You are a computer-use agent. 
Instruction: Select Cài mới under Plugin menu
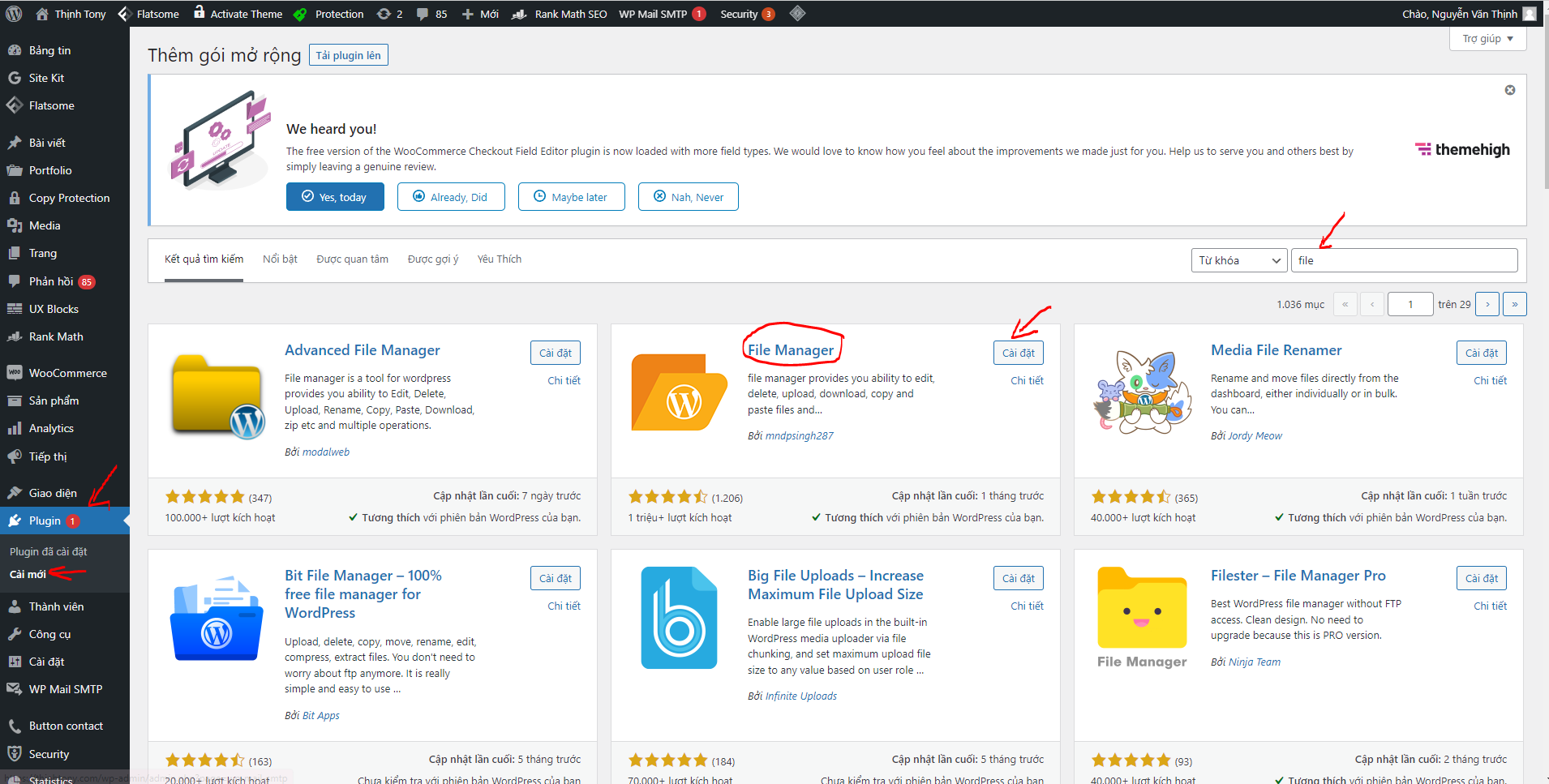pyautogui.click(x=28, y=574)
